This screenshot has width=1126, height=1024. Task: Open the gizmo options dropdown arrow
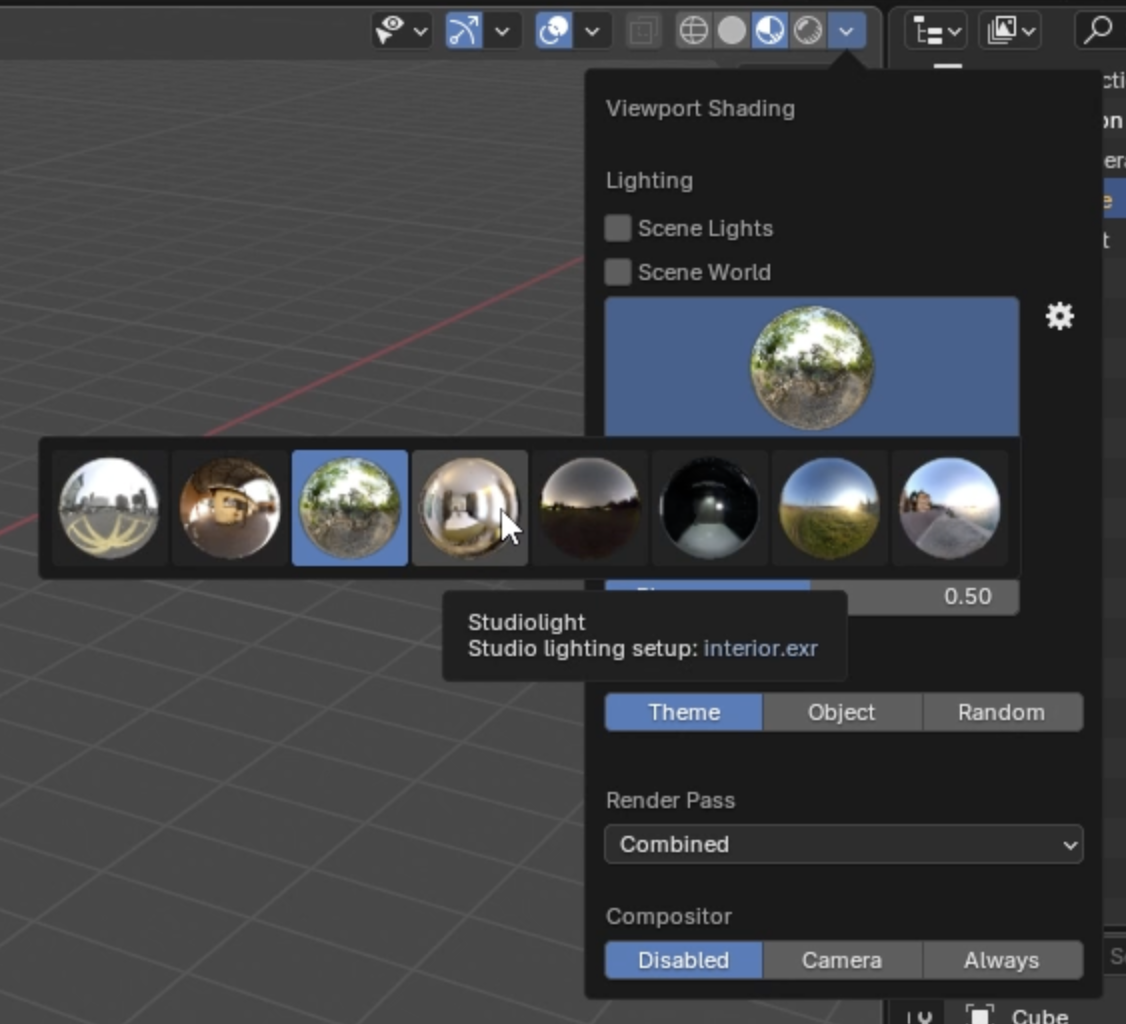coord(502,32)
